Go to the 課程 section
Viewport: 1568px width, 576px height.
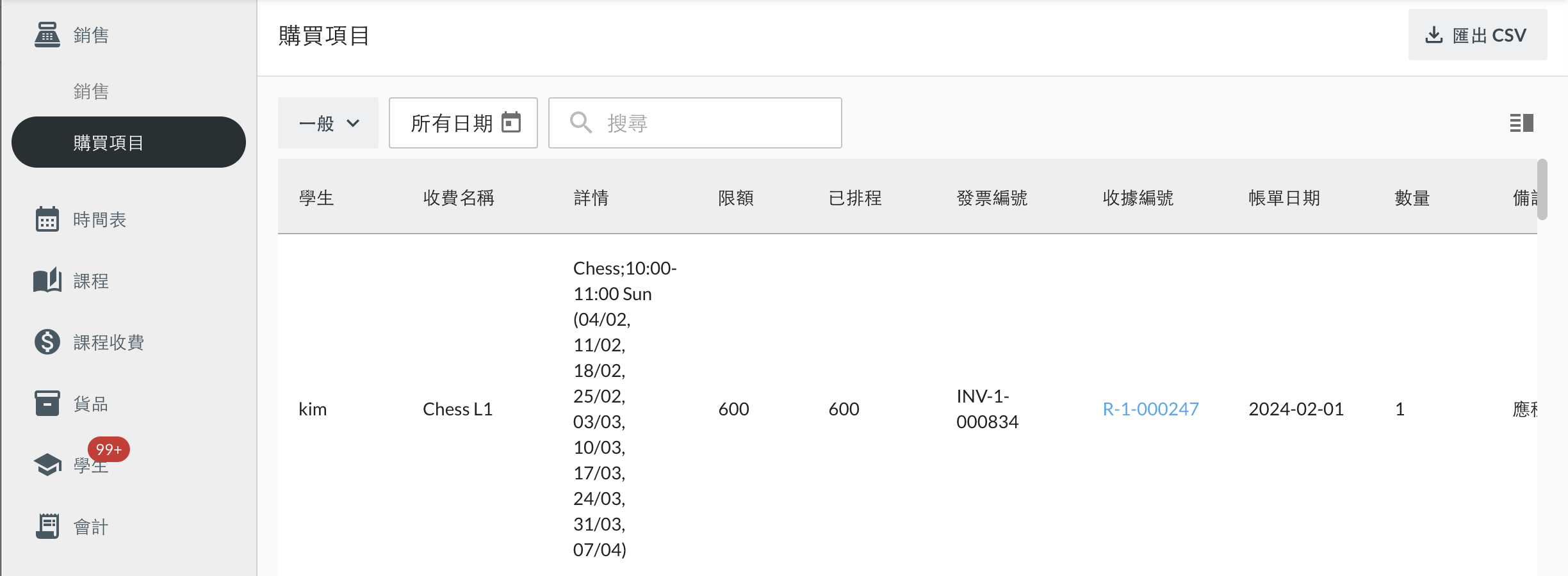[x=91, y=281]
